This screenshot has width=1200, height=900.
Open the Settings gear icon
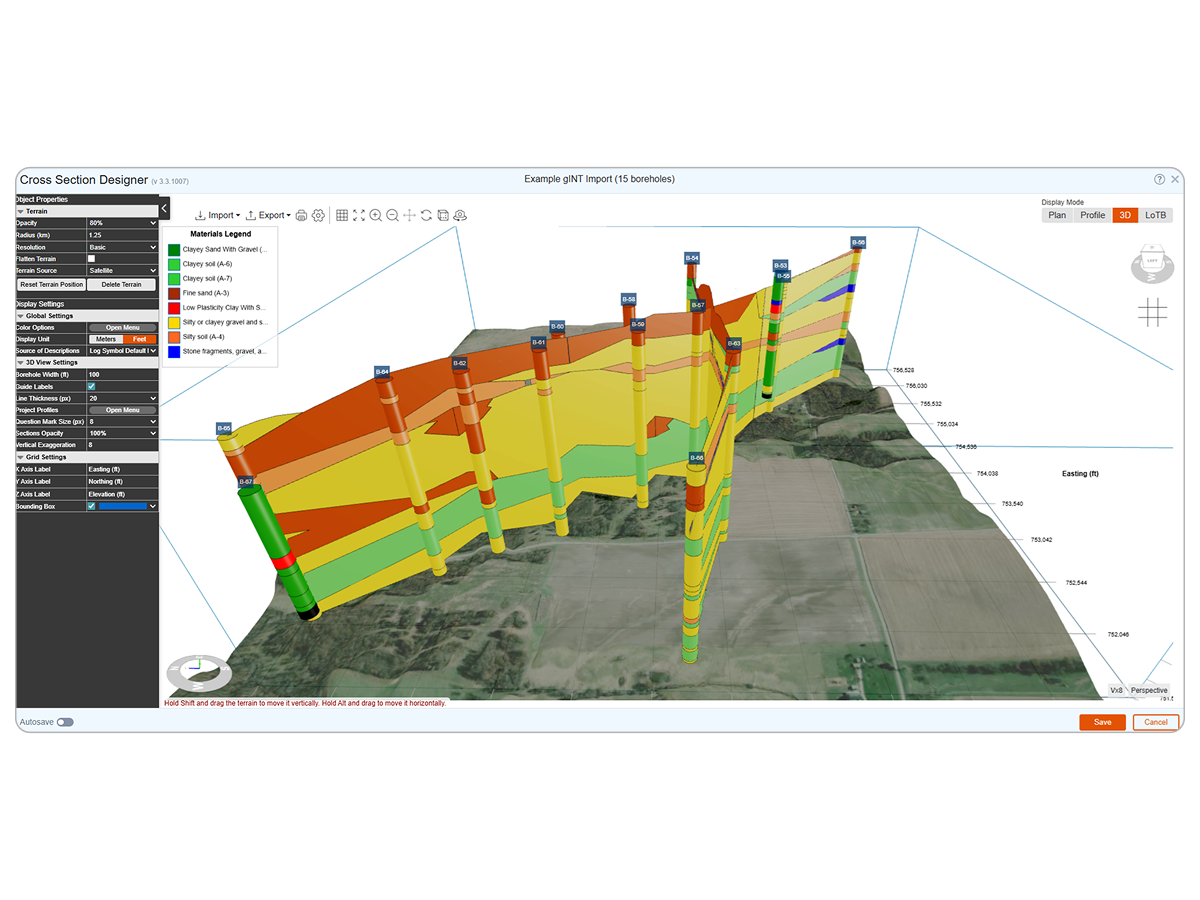click(x=318, y=215)
